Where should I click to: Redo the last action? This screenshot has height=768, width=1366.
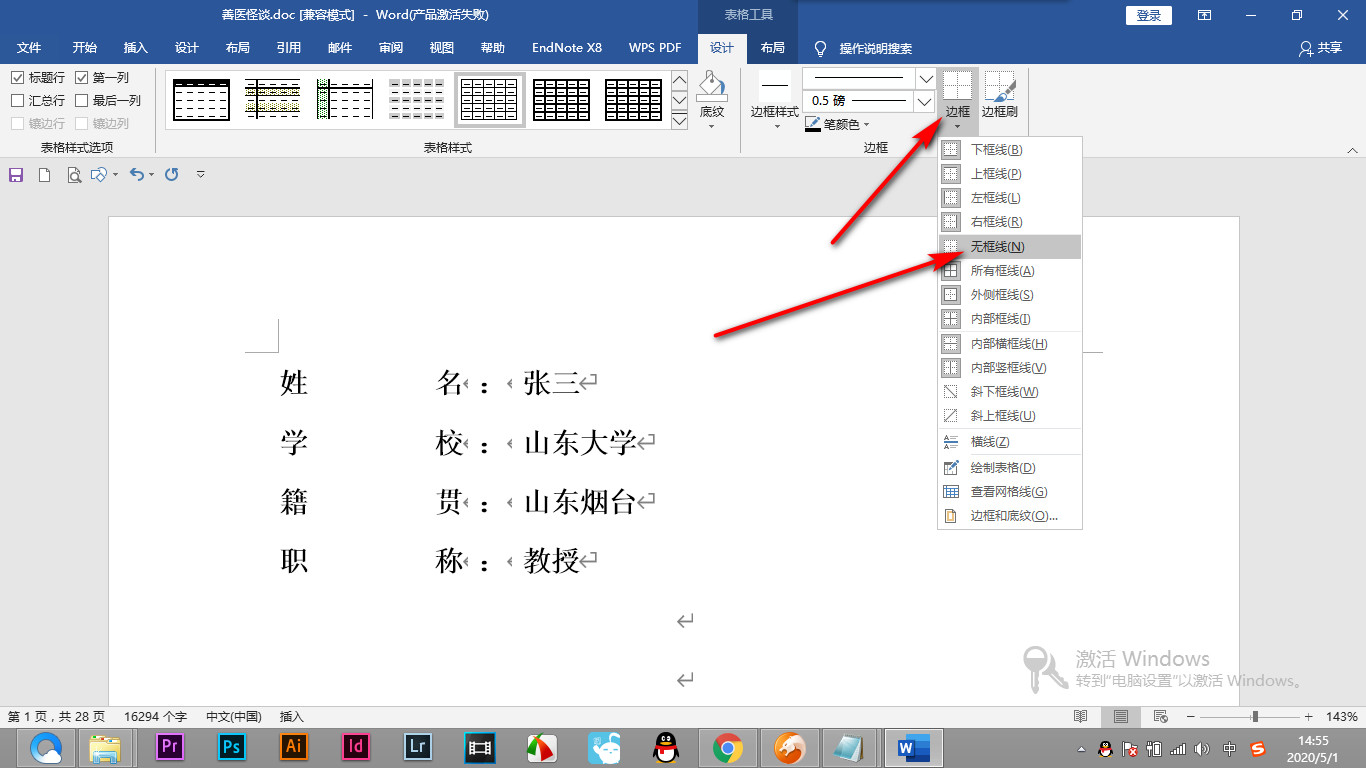coord(172,175)
